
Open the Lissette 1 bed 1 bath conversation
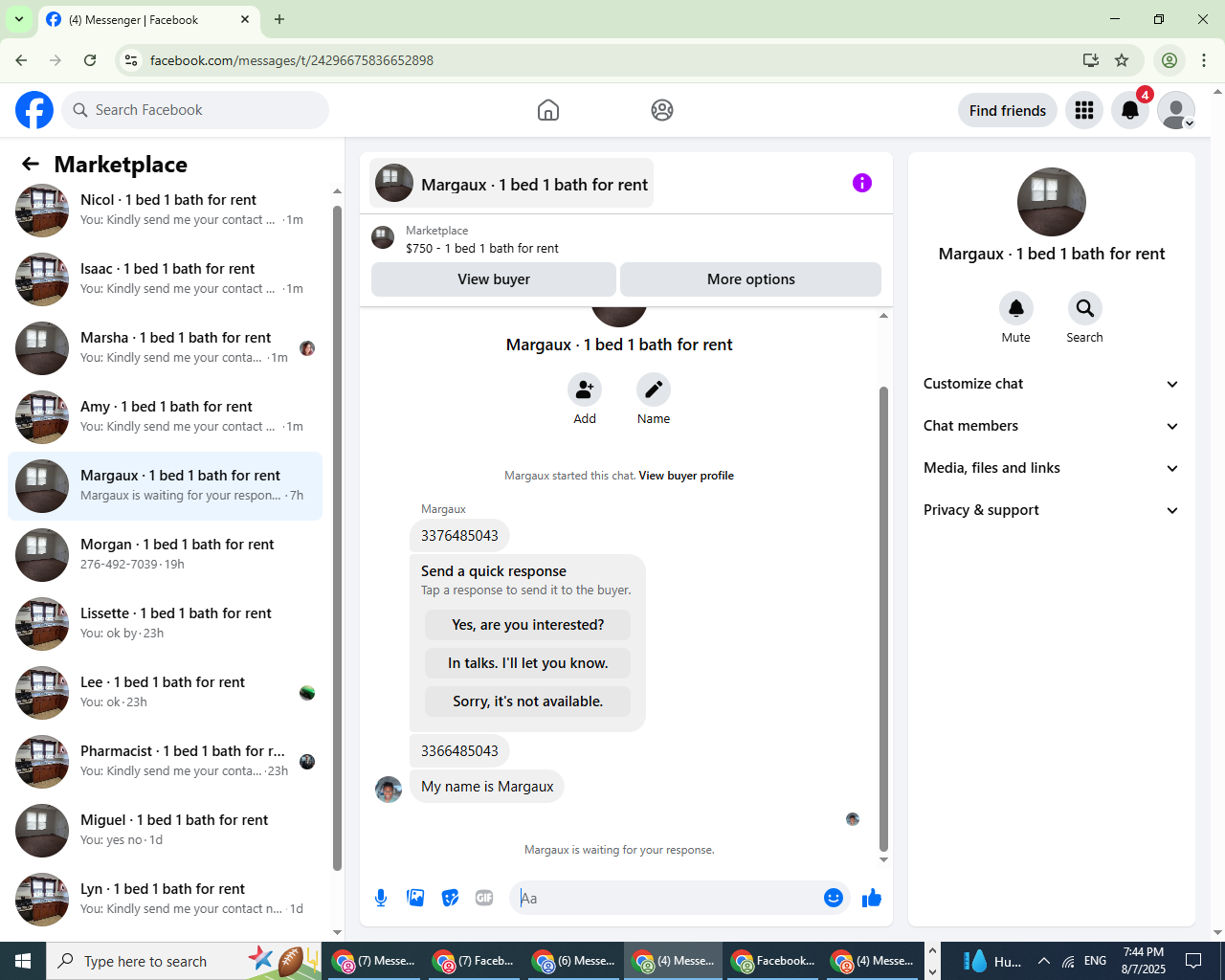point(165,624)
